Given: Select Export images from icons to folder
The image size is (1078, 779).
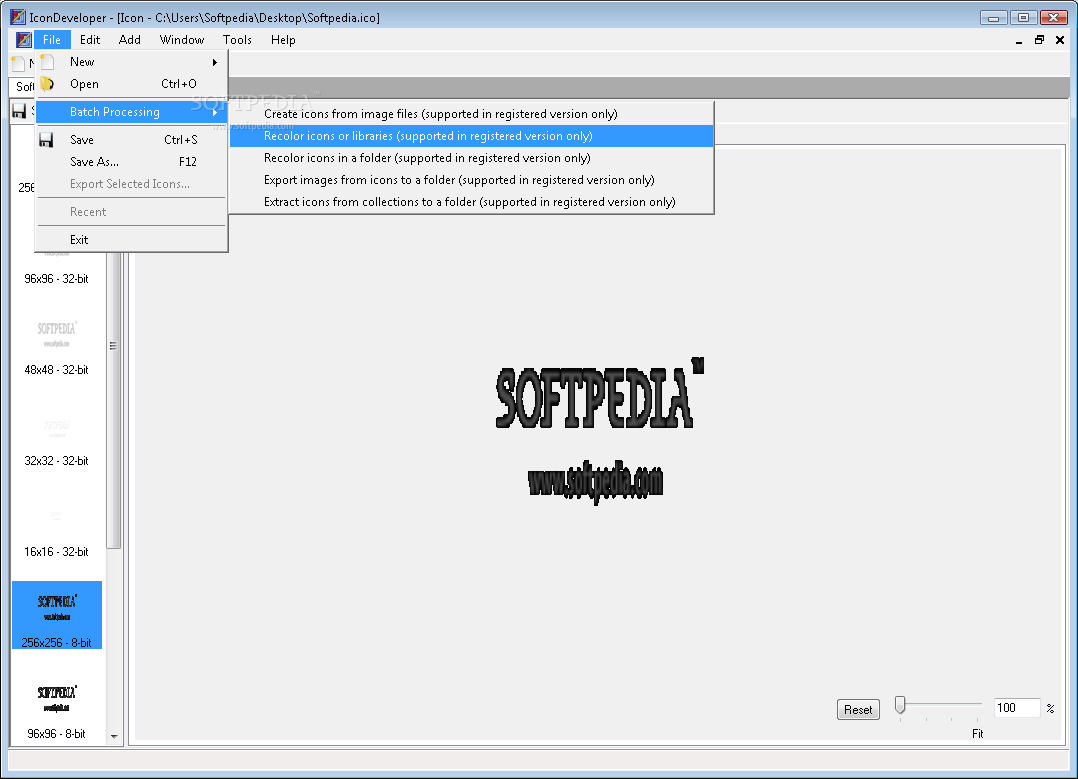Looking at the screenshot, I should [x=471, y=180].
